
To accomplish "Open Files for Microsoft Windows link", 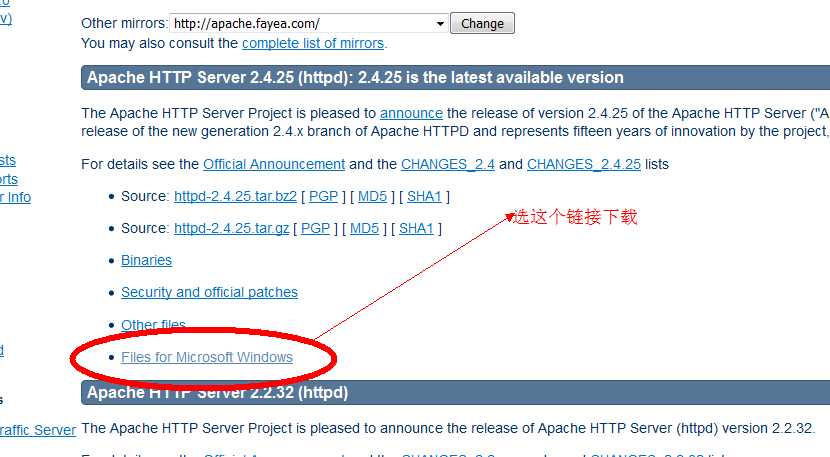I will tap(207, 357).
